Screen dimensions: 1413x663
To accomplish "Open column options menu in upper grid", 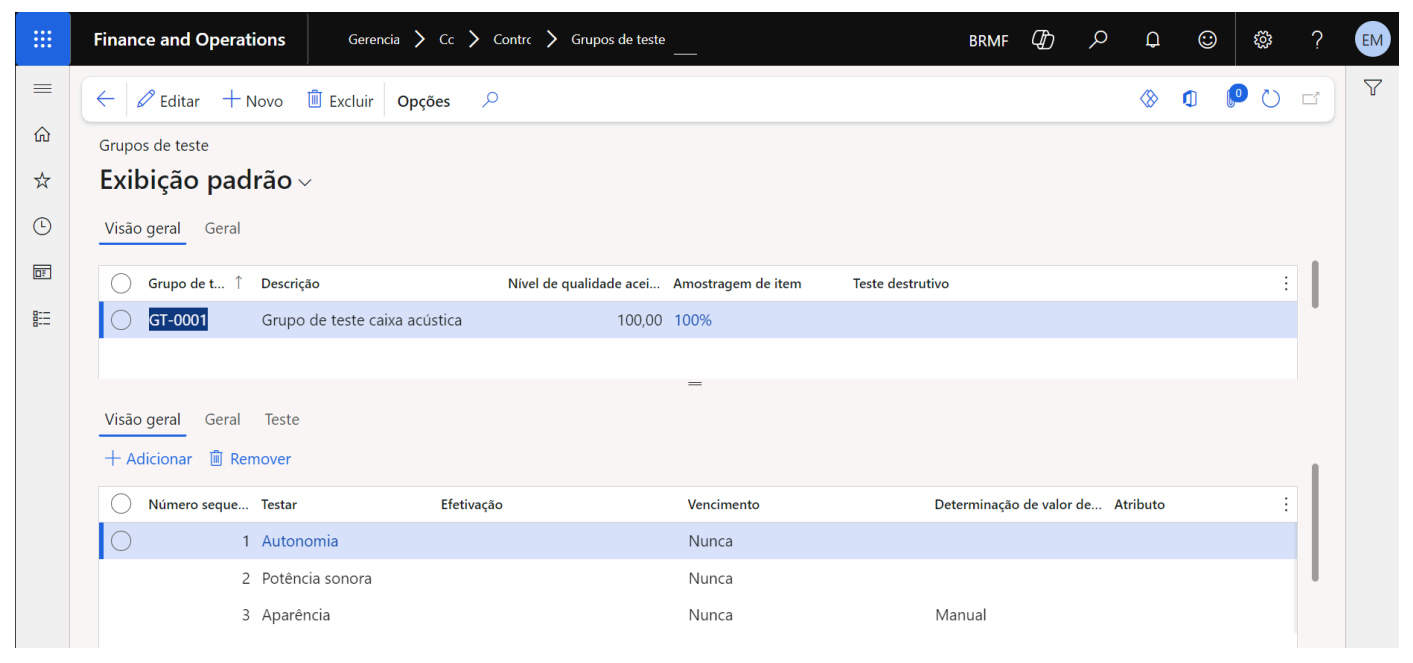I will 1286,283.
